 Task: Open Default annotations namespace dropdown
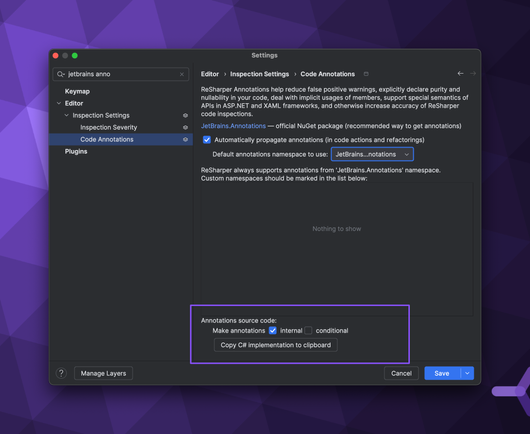372,154
